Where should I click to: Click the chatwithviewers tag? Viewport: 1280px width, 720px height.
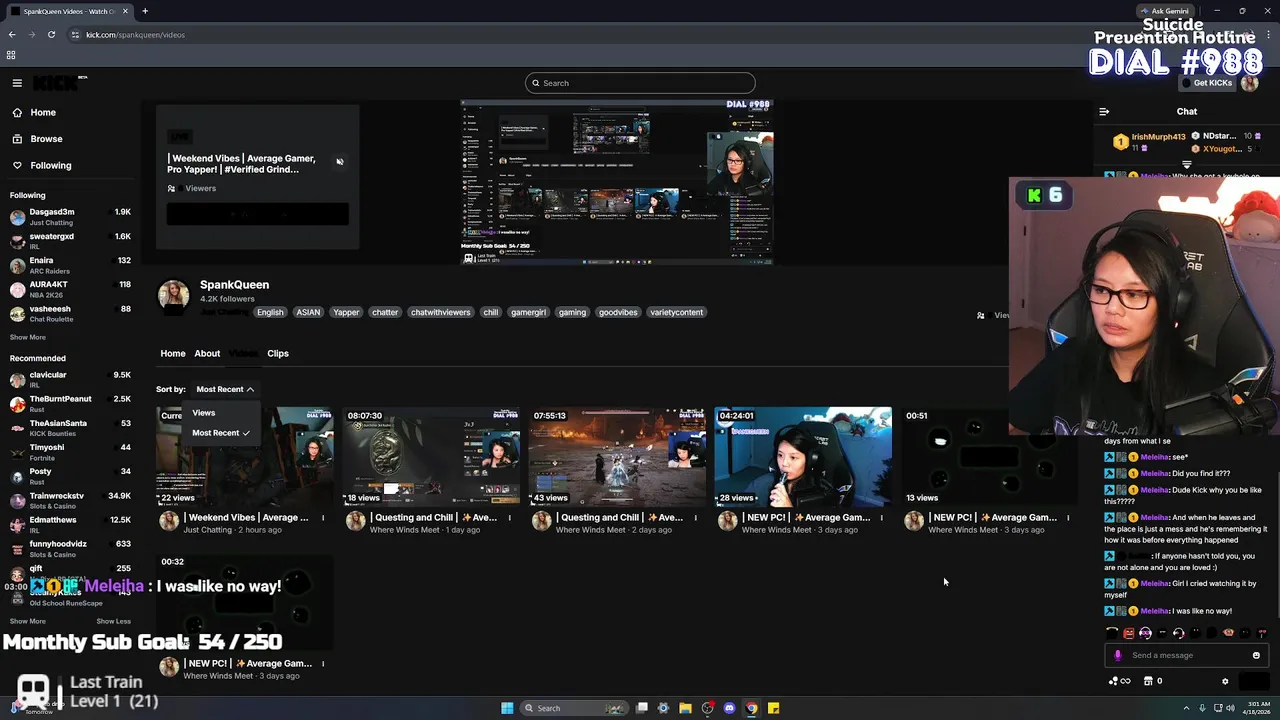(x=440, y=312)
